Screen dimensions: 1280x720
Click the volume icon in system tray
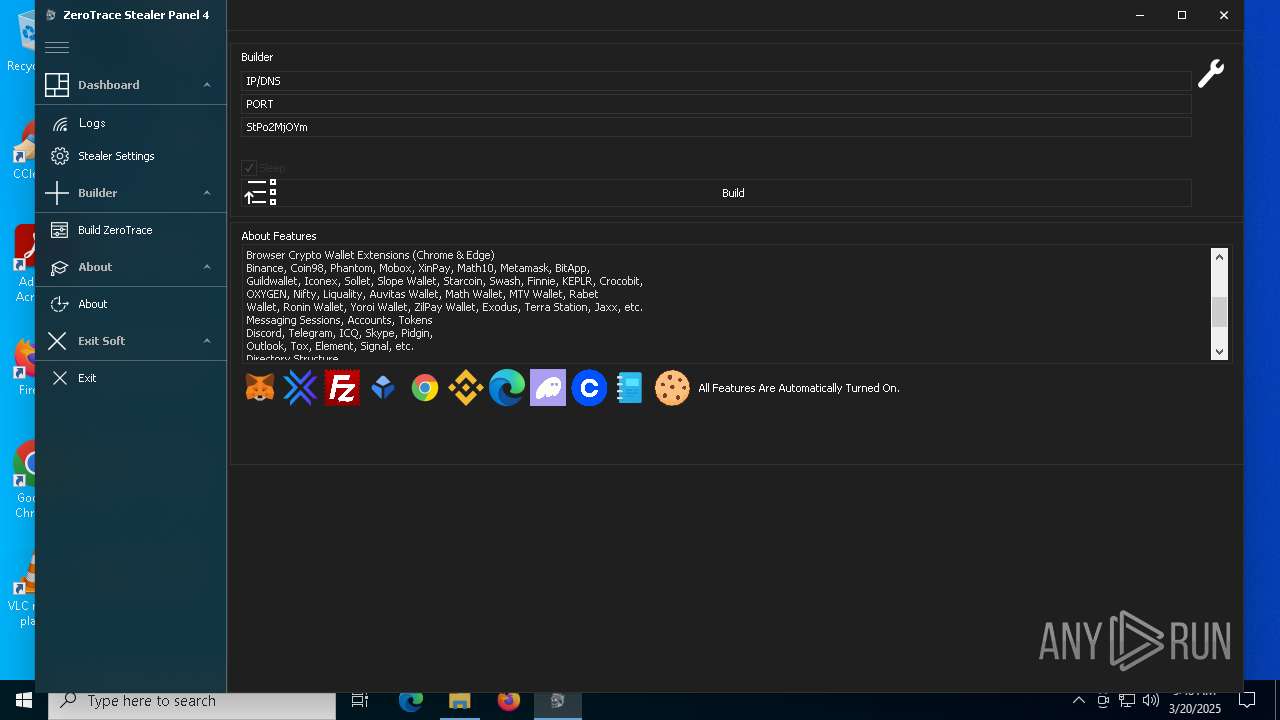1151,701
